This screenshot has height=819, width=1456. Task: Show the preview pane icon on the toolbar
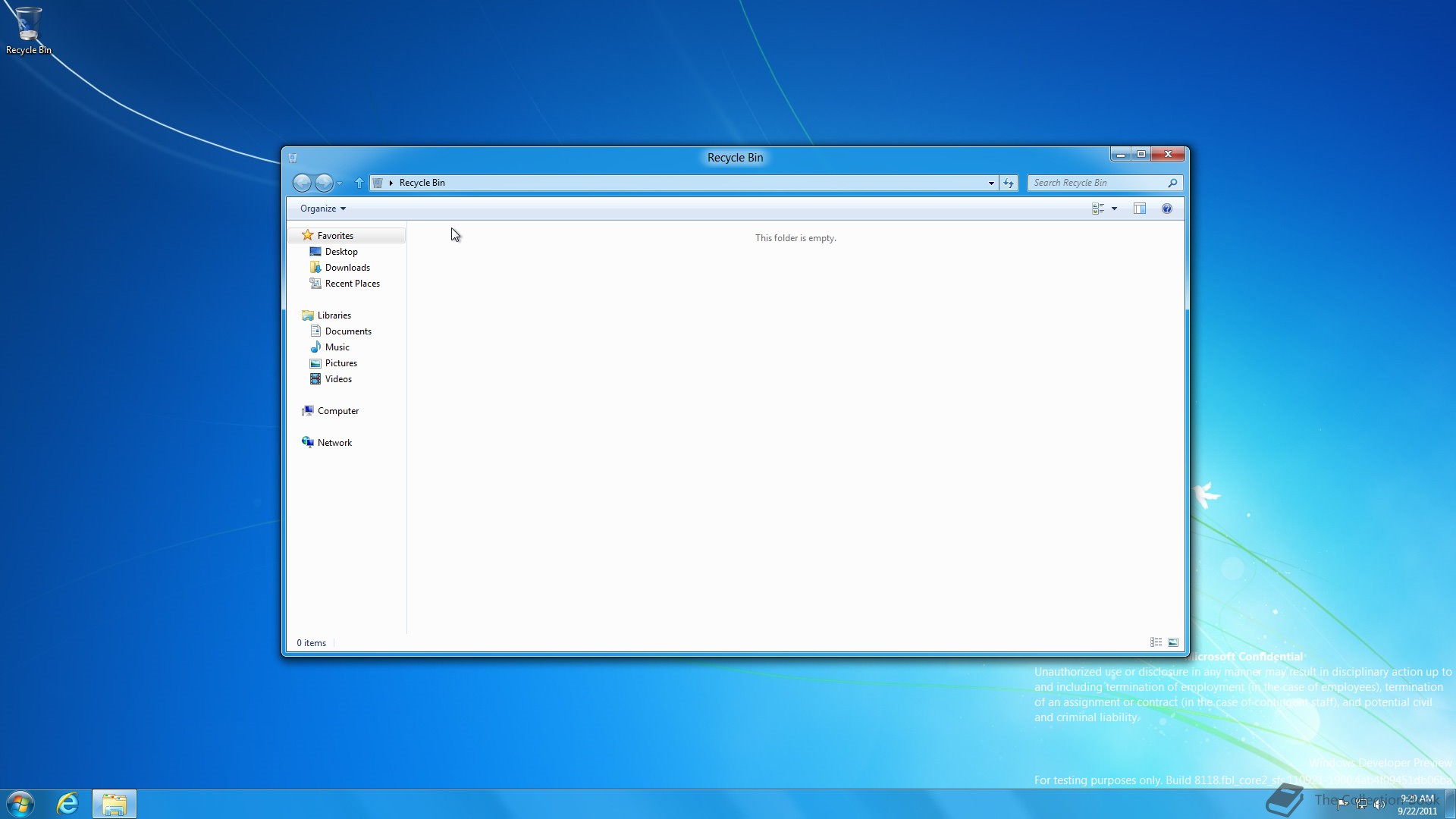pyautogui.click(x=1140, y=209)
